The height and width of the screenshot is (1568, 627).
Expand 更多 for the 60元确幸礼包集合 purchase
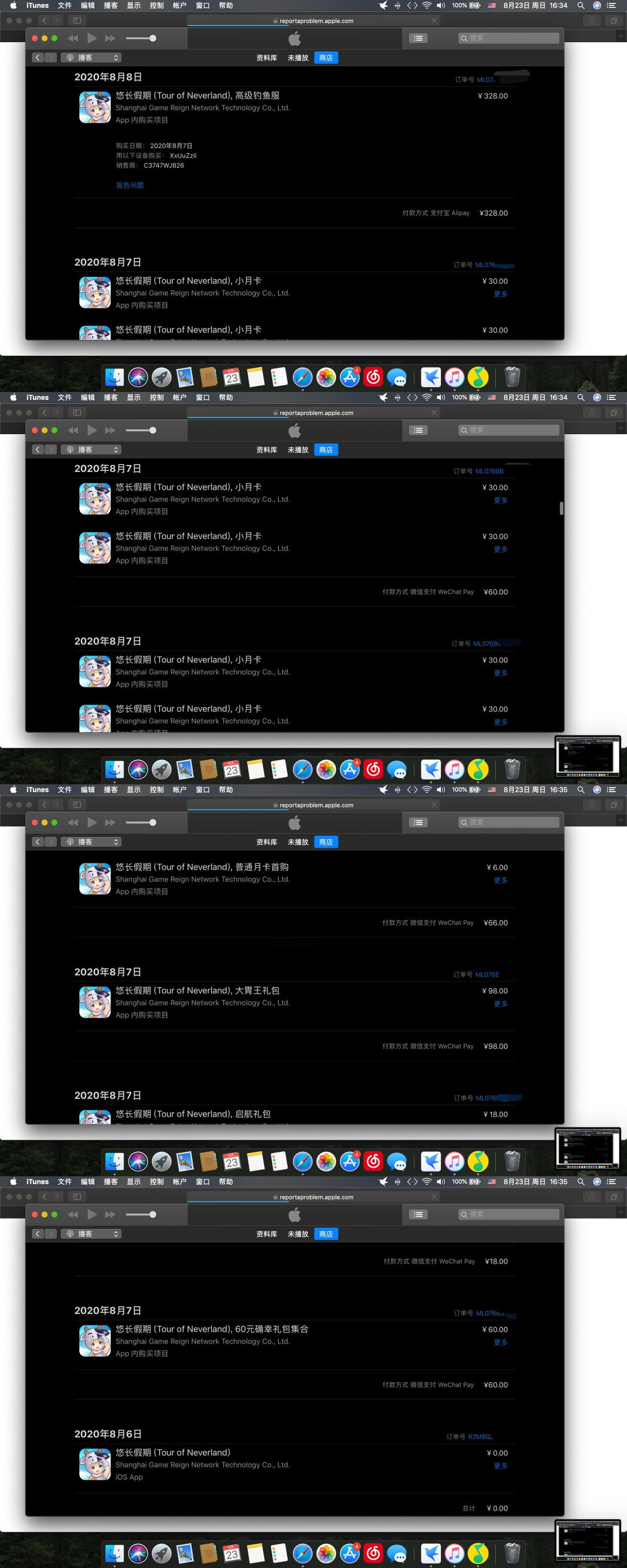pyautogui.click(x=500, y=1342)
